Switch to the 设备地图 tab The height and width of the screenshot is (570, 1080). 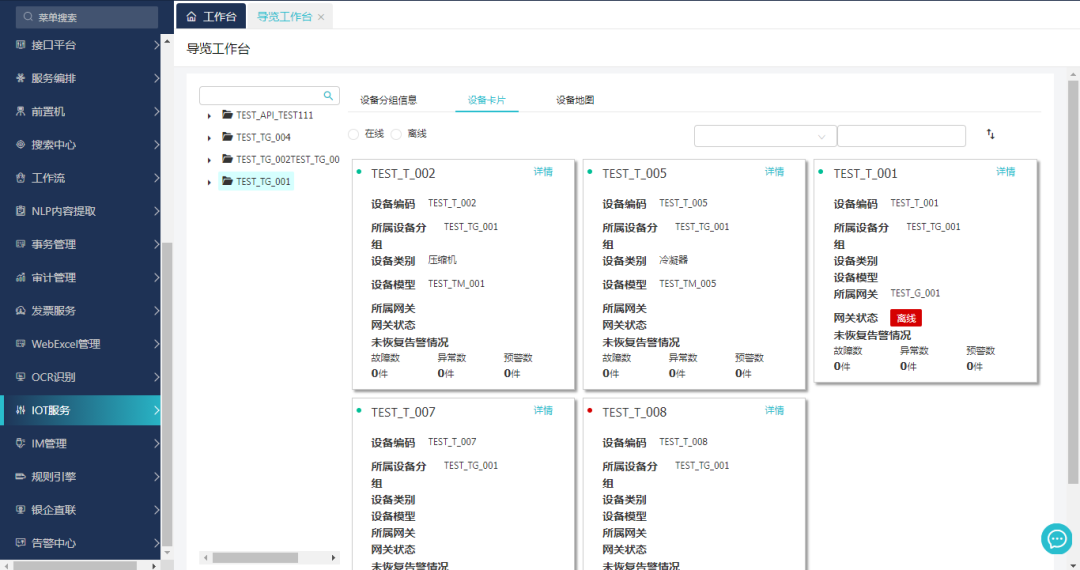pos(575,100)
